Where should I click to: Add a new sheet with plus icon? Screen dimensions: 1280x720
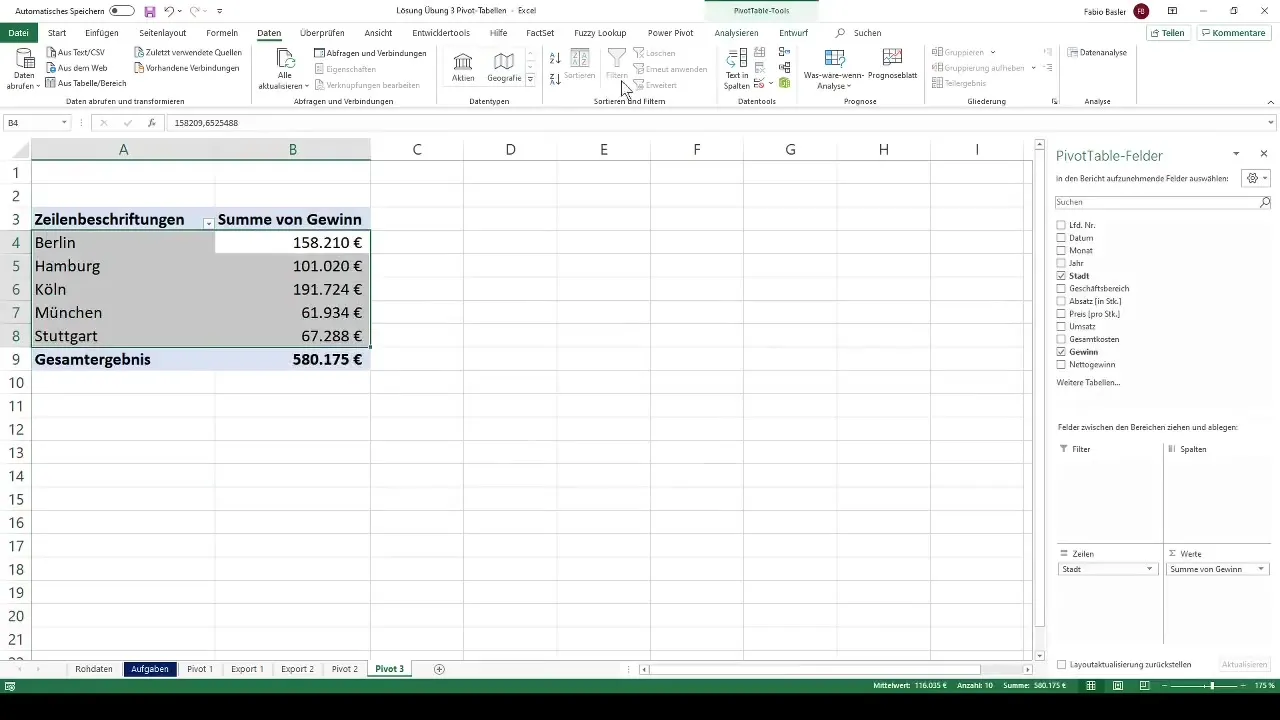tap(439, 669)
